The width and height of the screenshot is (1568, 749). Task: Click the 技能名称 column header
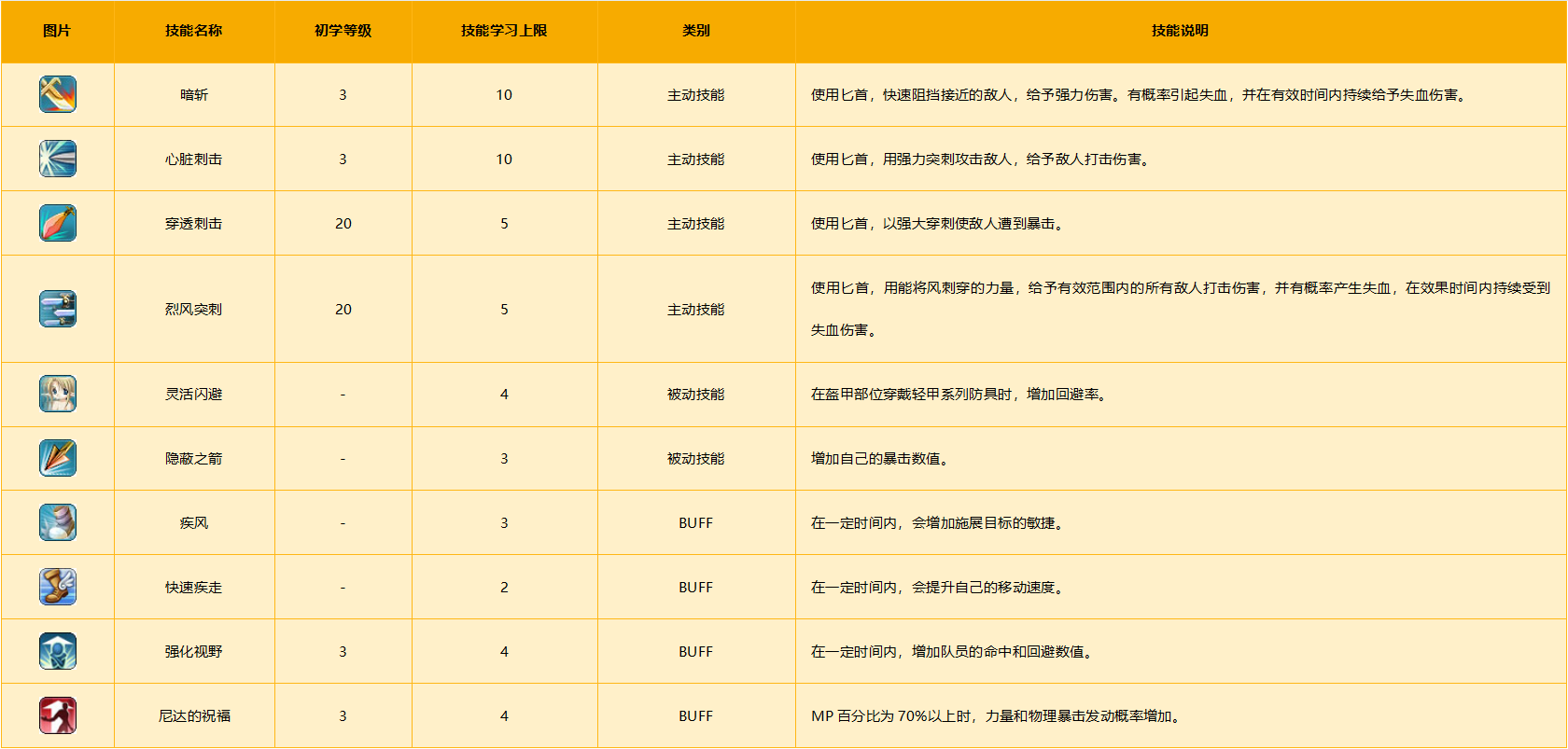click(194, 31)
